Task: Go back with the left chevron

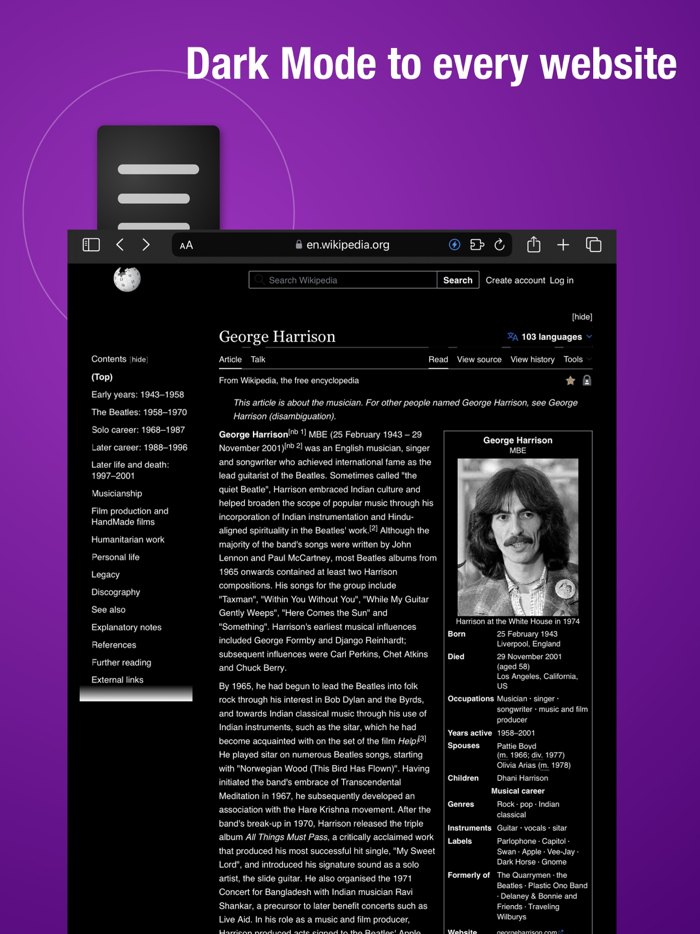Action: [x=120, y=245]
